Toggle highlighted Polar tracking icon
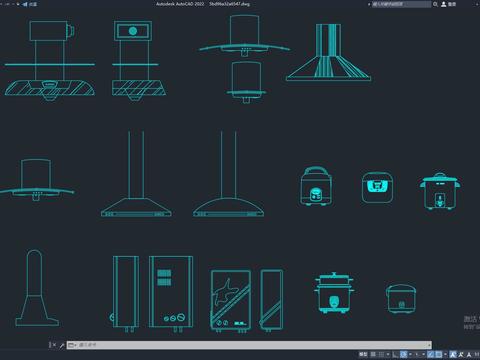 click(x=403, y=354)
